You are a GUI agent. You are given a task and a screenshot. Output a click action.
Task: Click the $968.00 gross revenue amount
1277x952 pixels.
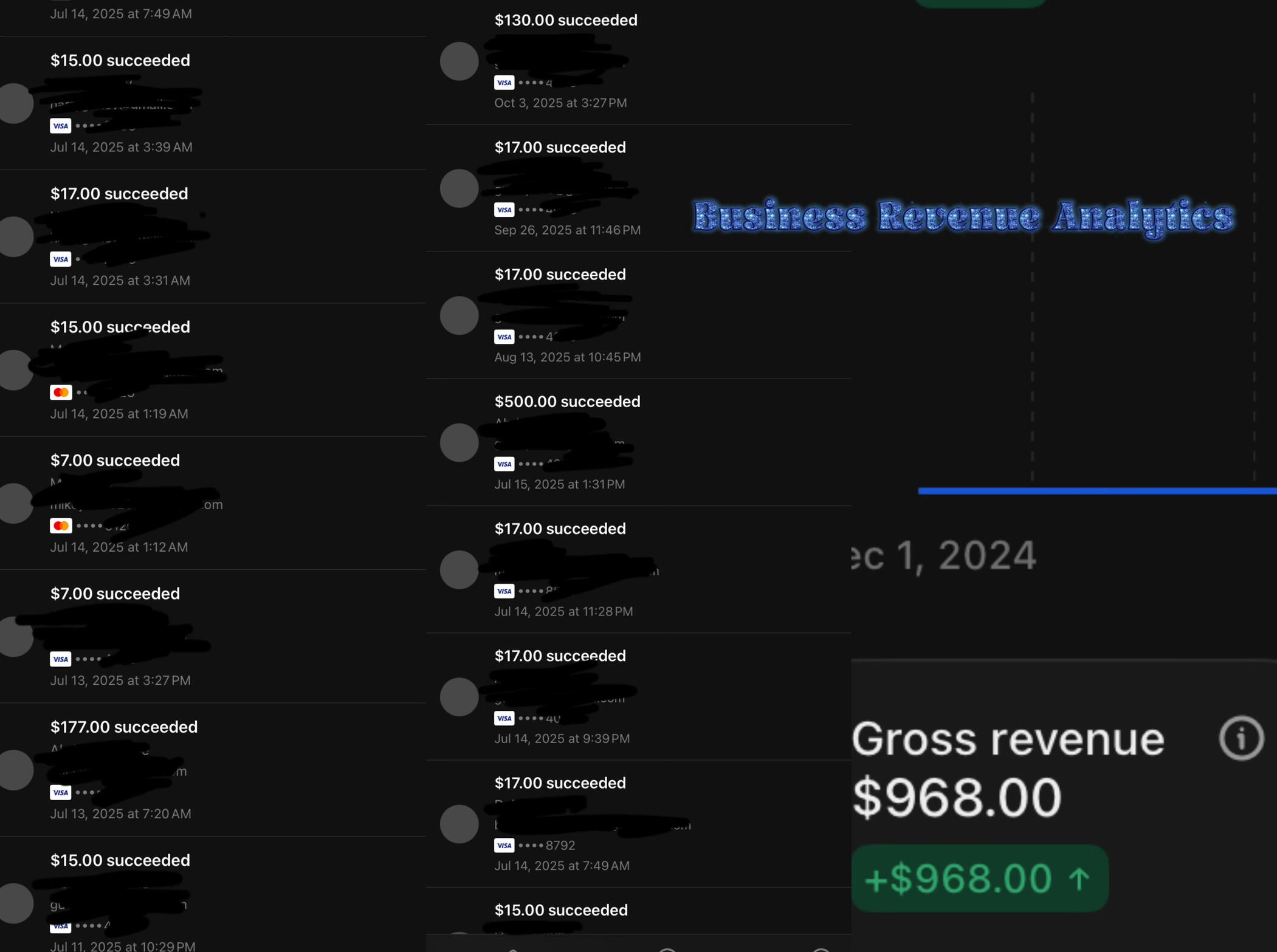[957, 797]
